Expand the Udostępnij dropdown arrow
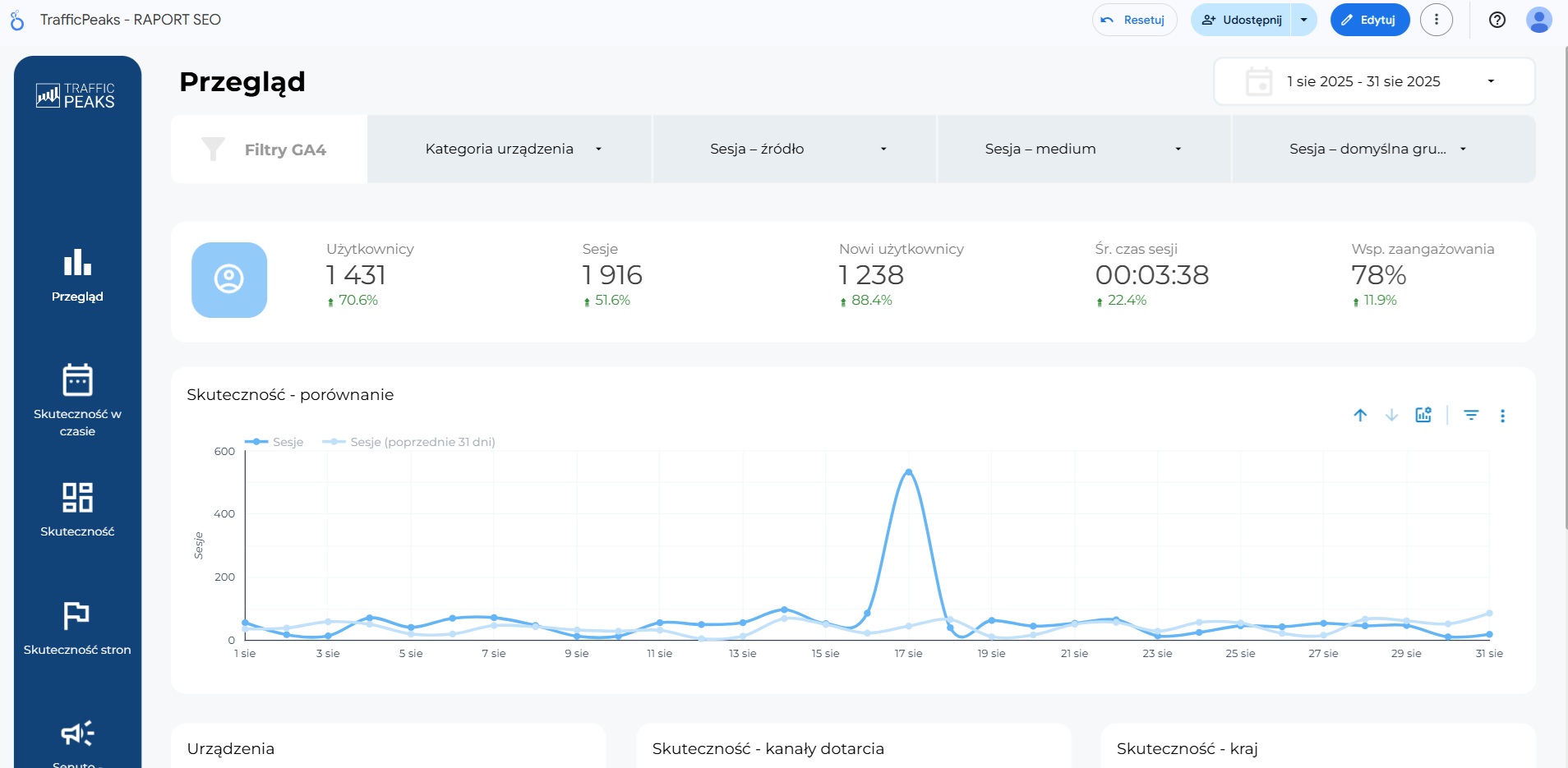 tap(1303, 20)
